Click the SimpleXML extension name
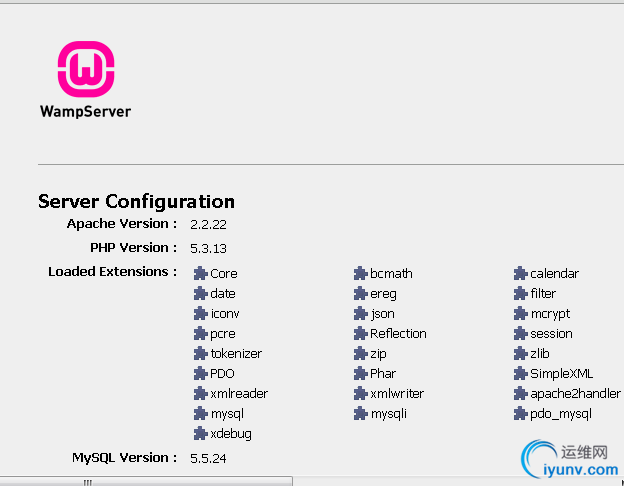The height and width of the screenshot is (486, 624). [562, 374]
